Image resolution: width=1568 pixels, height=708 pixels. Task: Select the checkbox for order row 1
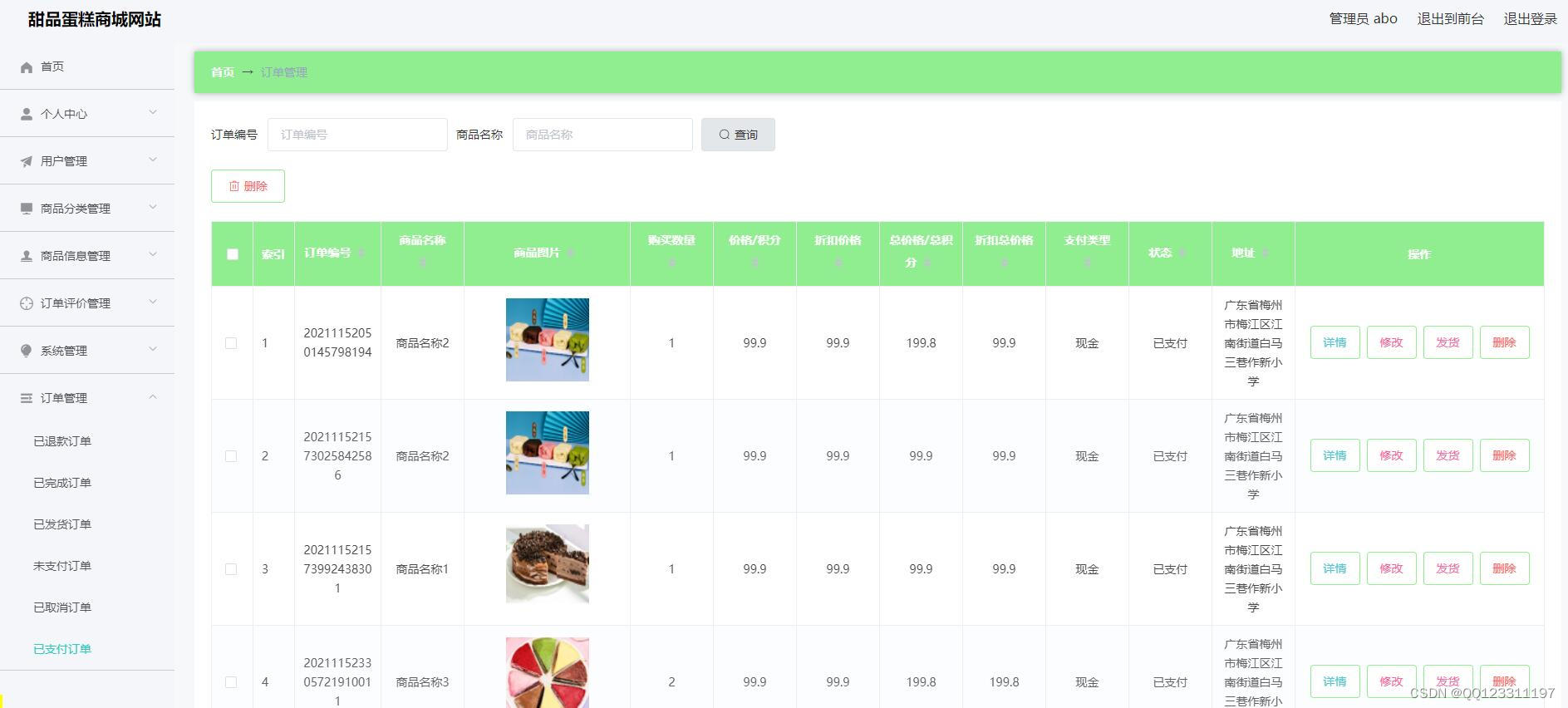[231, 343]
